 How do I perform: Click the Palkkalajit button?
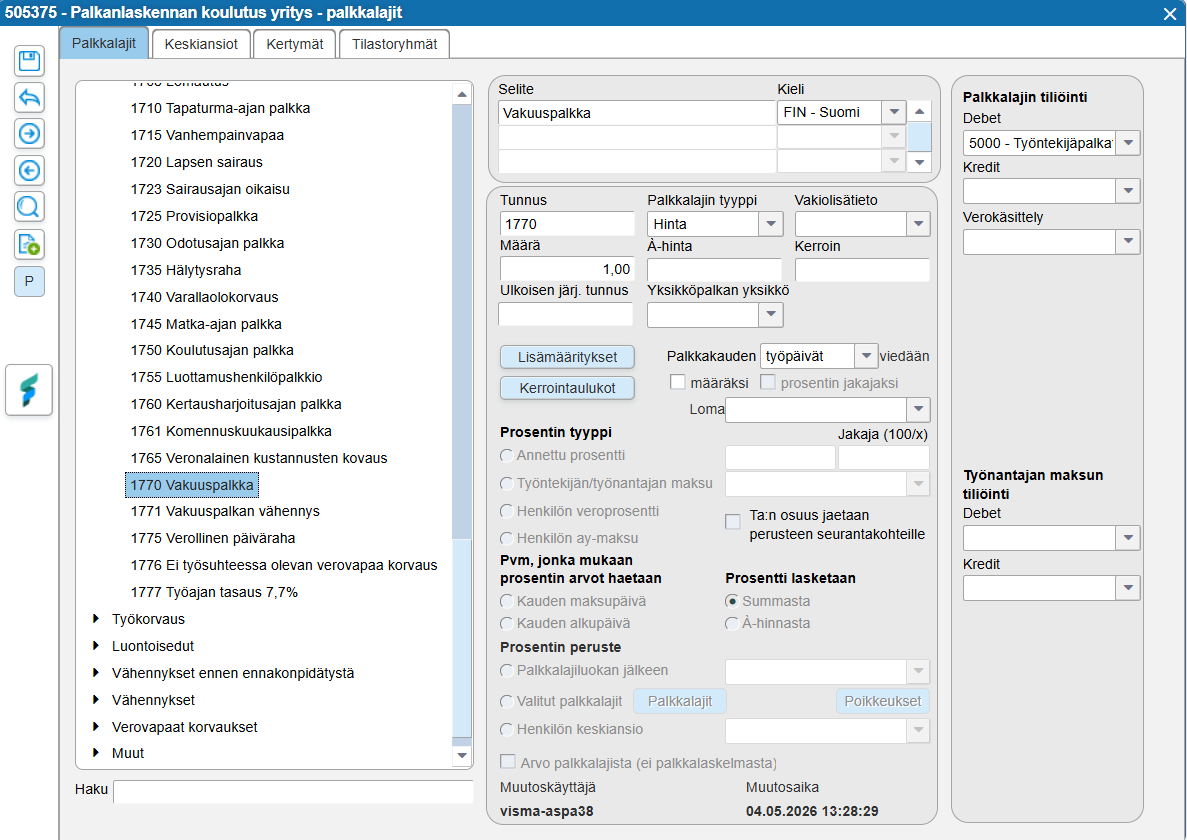pyautogui.click(x=679, y=701)
